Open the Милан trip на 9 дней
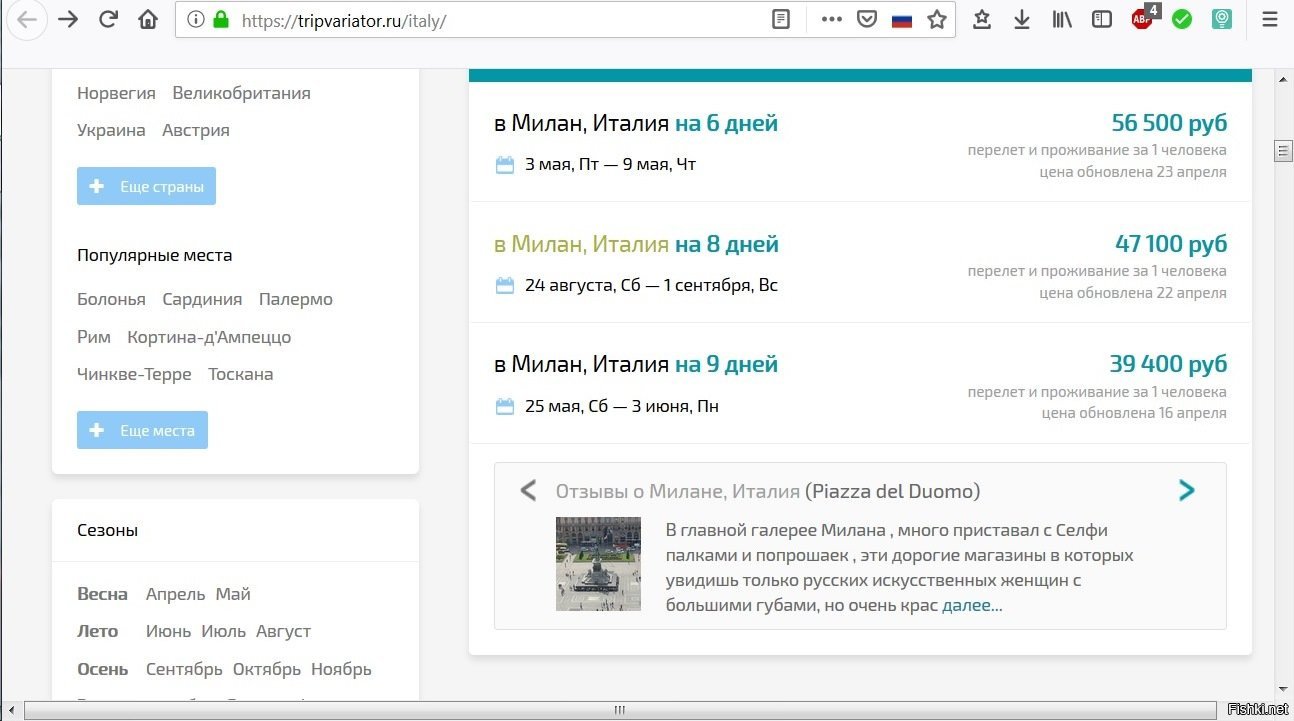The height and width of the screenshot is (721, 1294). point(636,364)
